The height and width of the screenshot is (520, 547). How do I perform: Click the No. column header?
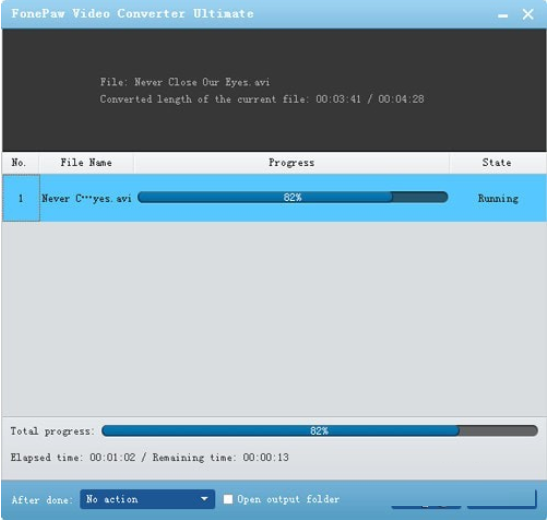(x=20, y=163)
